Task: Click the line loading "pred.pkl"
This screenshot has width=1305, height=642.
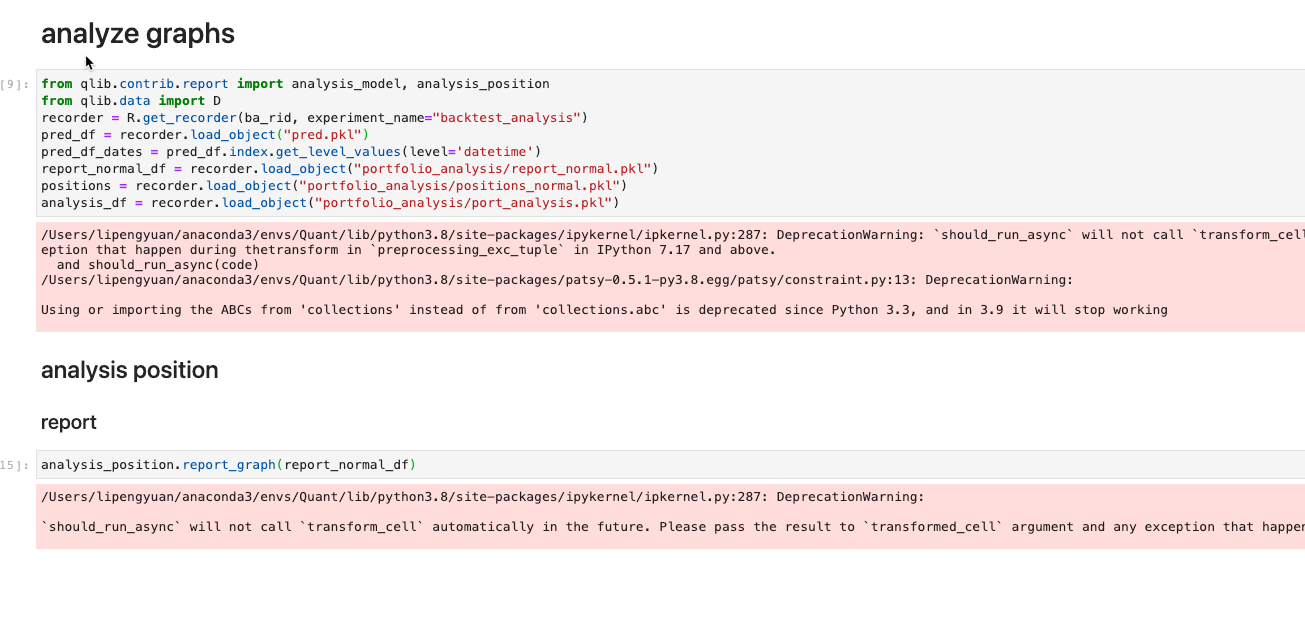Action: point(205,135)
